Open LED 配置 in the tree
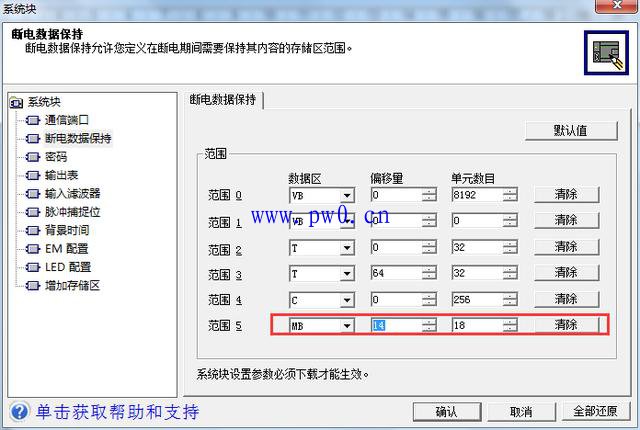640x430 pixels. point(68,267)
